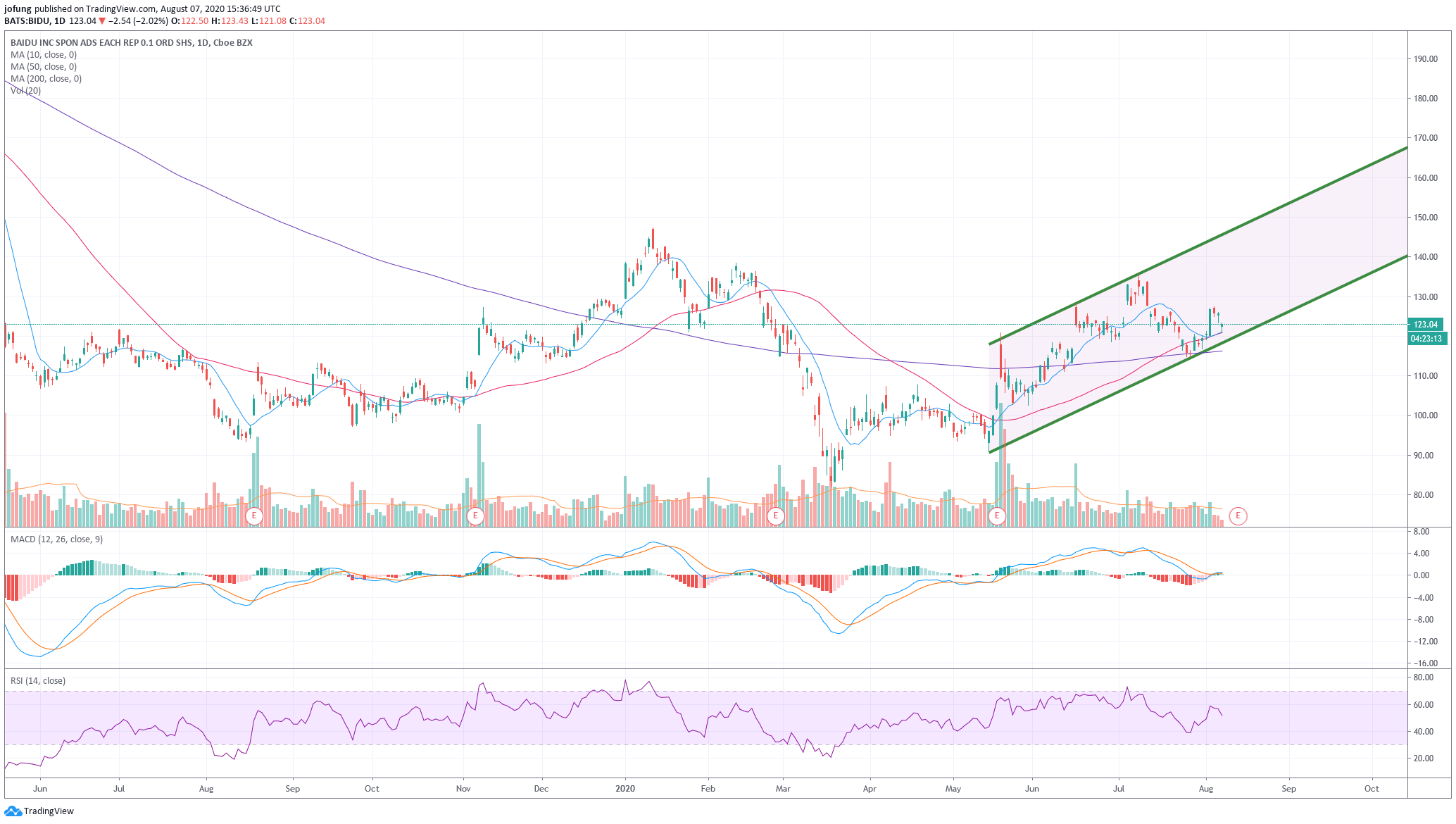Click the change value −2.54 (−2.02%)

click(139, 21)
